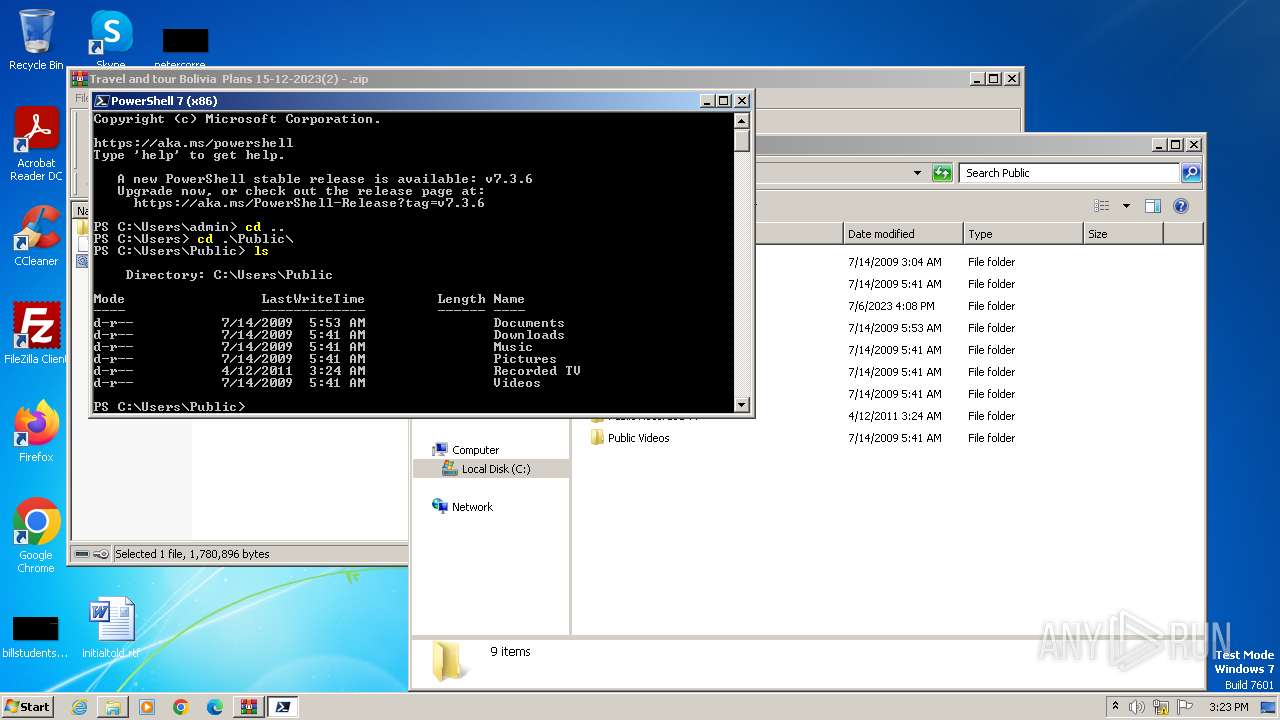Toggle the preview pane in Explorer

(x=1153, y=206)
